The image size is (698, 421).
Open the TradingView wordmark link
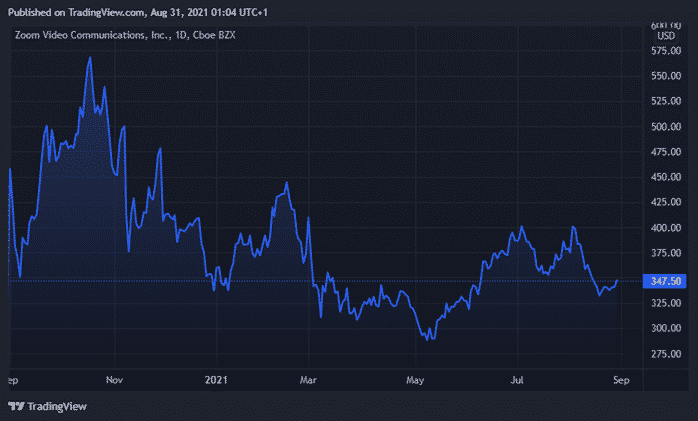(57, 406)
